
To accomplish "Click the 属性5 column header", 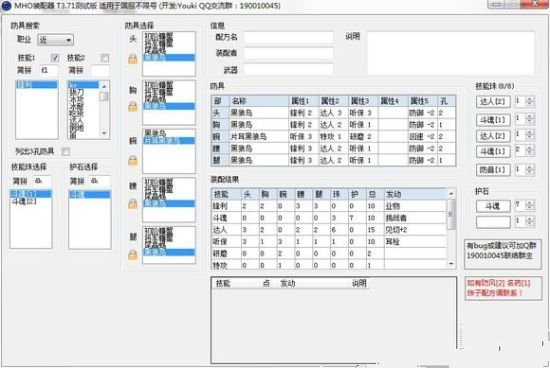I will [423, 101].
